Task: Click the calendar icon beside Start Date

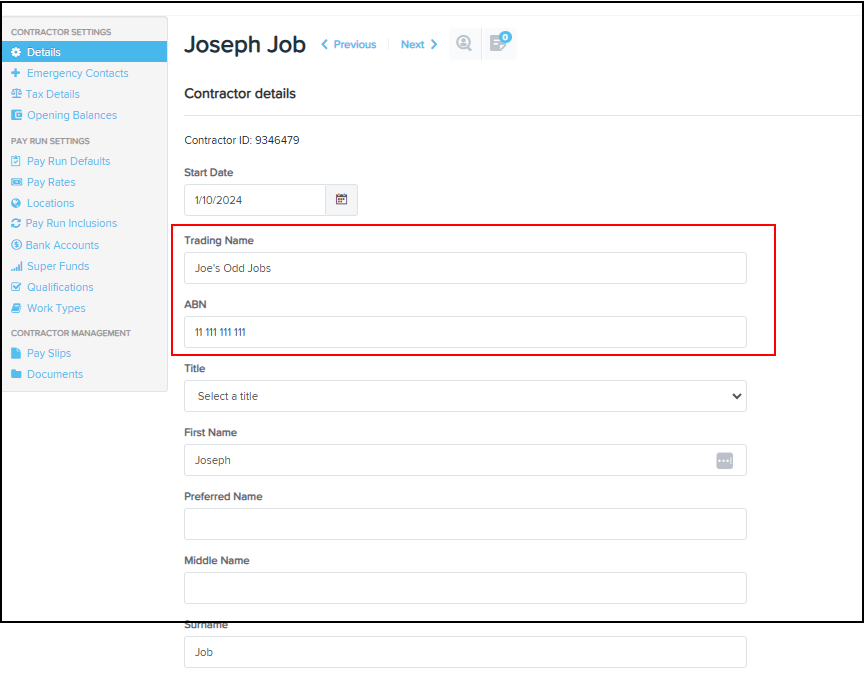Action: tap(341, 200)
